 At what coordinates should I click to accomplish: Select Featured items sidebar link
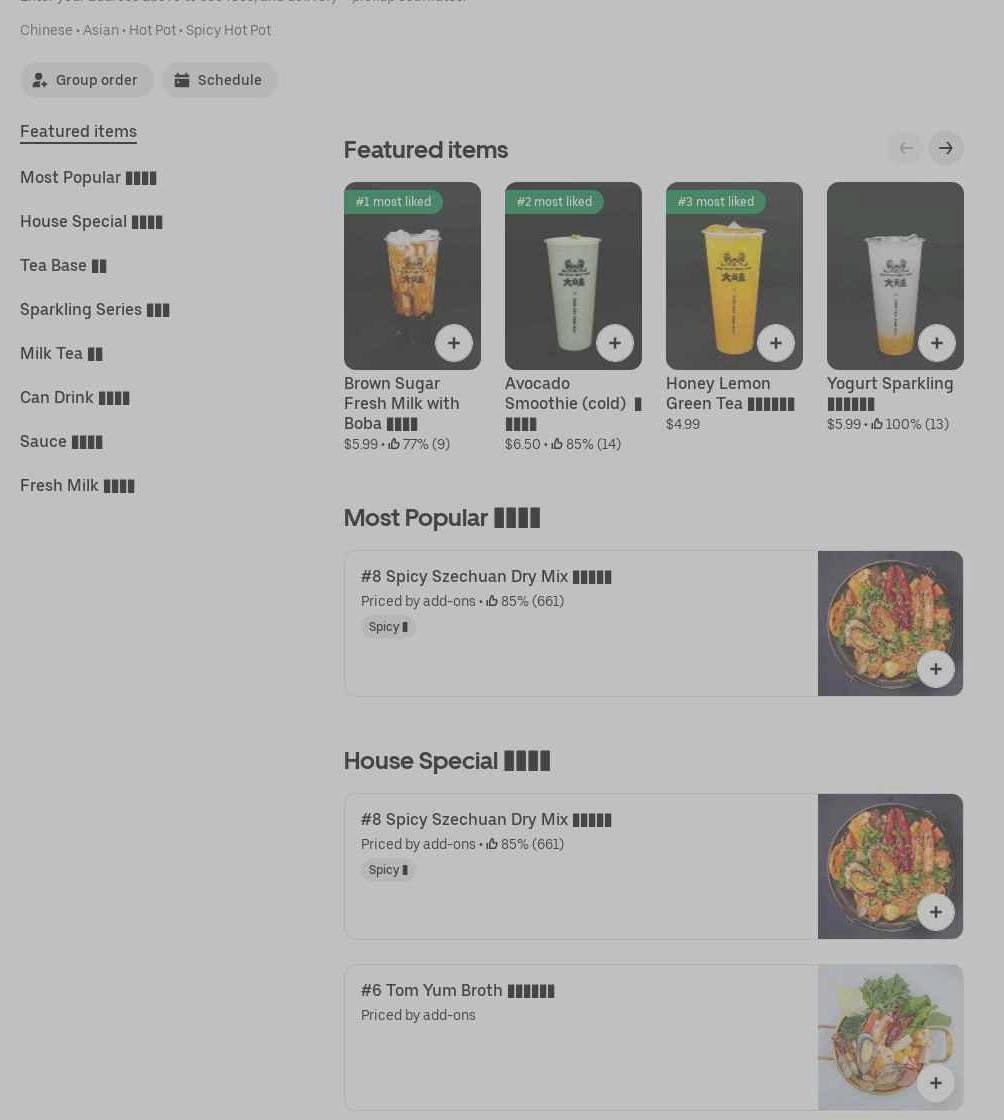point(79,131)
